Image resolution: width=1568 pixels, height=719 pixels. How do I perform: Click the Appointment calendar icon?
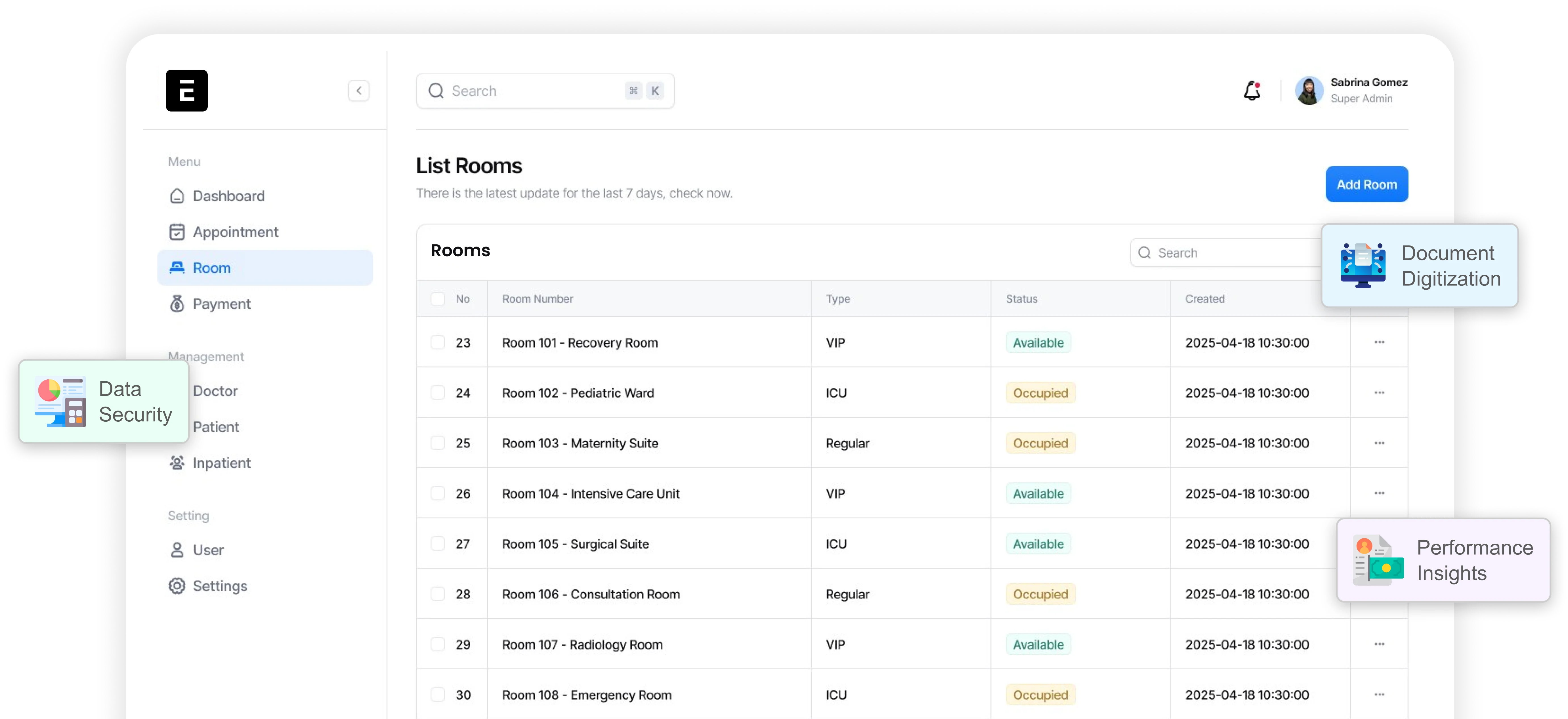pyautogui.click(x=177, y=232)
